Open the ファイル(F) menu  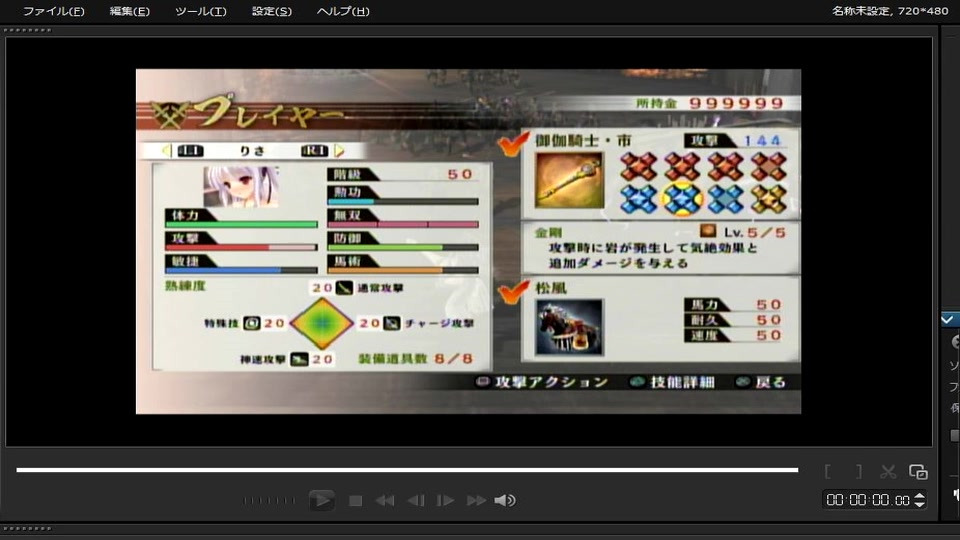tap(54, 11)
